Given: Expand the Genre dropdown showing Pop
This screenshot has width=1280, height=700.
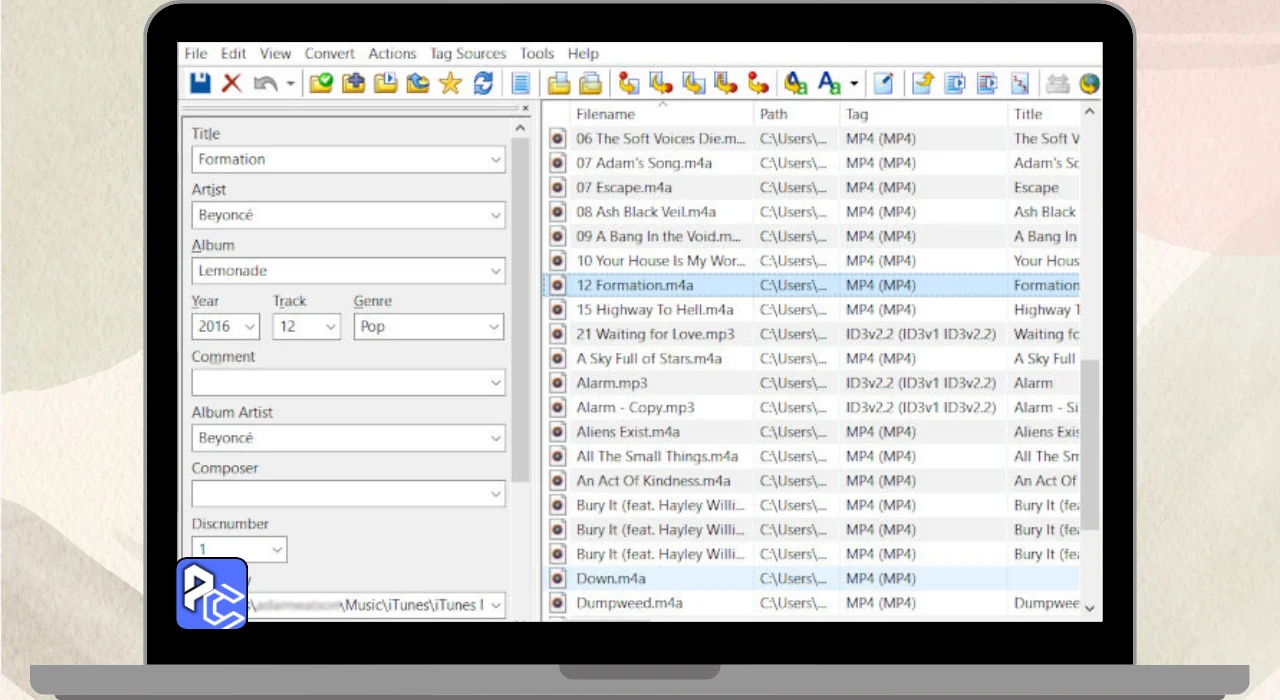Looking at the screenshot, I should [x=494, y=327].
